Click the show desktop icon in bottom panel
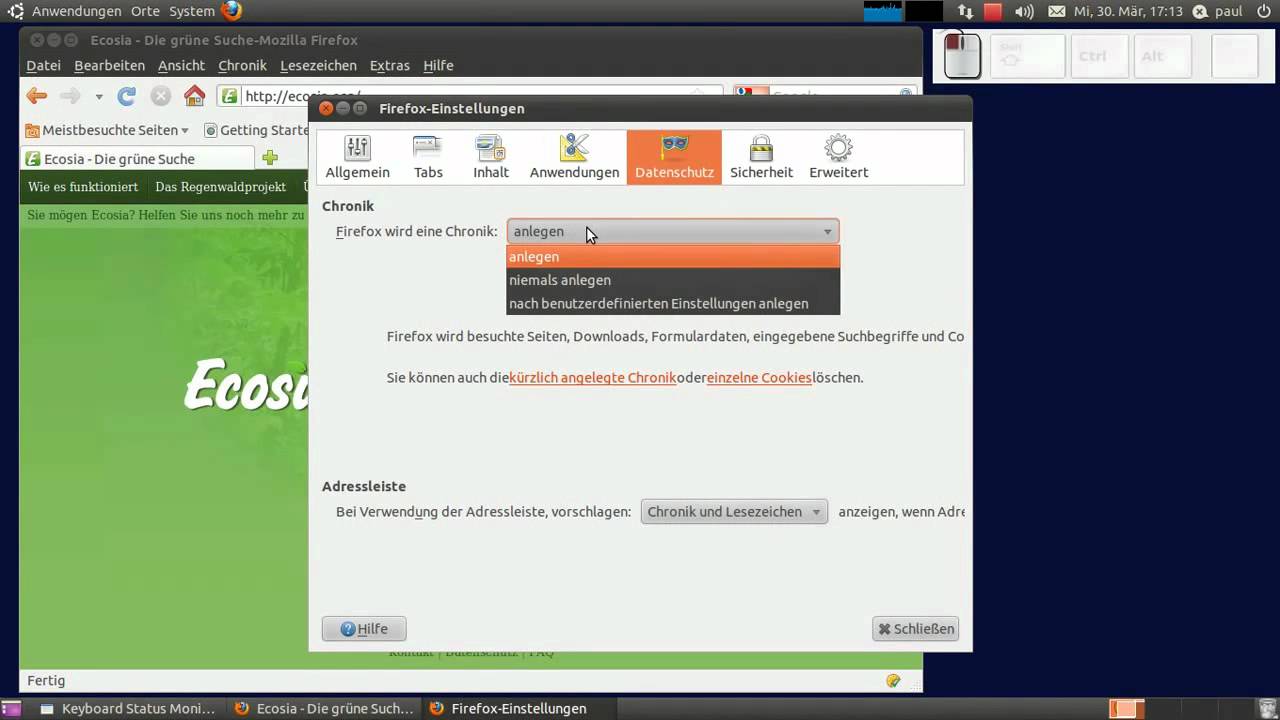The image size is (1280, 720). (11, 708)
